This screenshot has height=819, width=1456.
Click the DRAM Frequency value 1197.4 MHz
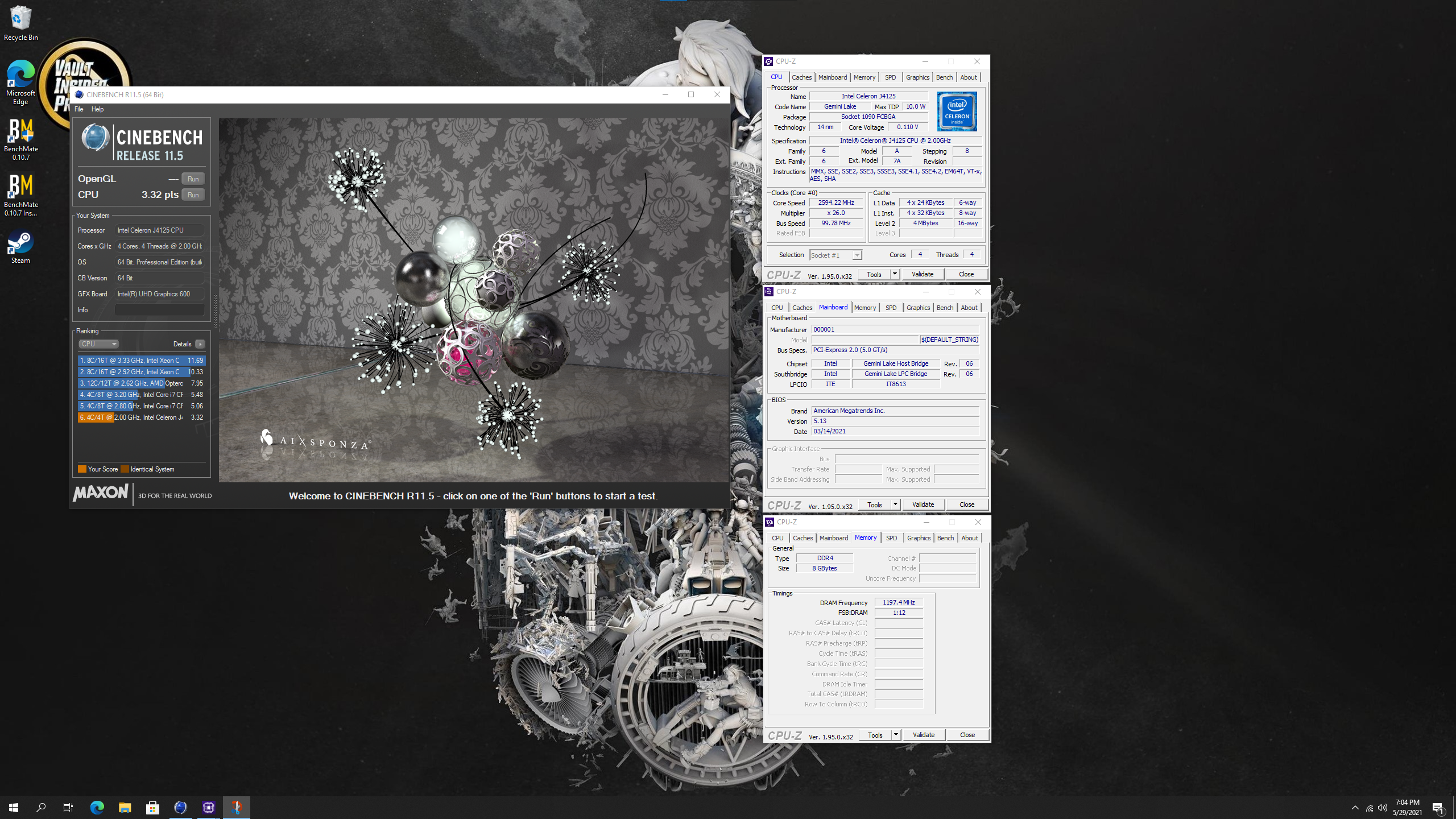coord(899,603)
